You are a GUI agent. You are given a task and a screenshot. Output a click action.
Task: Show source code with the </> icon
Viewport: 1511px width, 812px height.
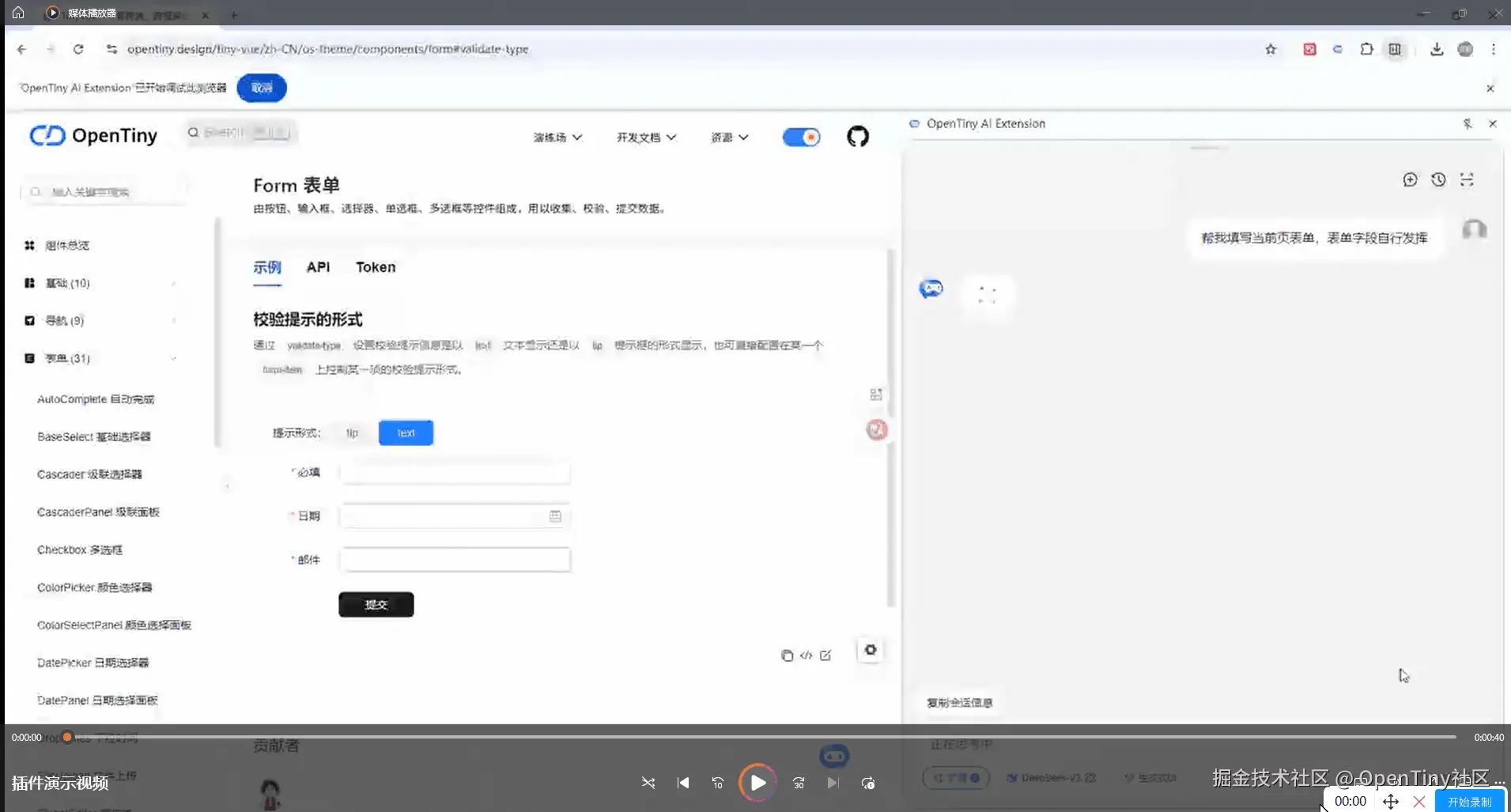806,655
